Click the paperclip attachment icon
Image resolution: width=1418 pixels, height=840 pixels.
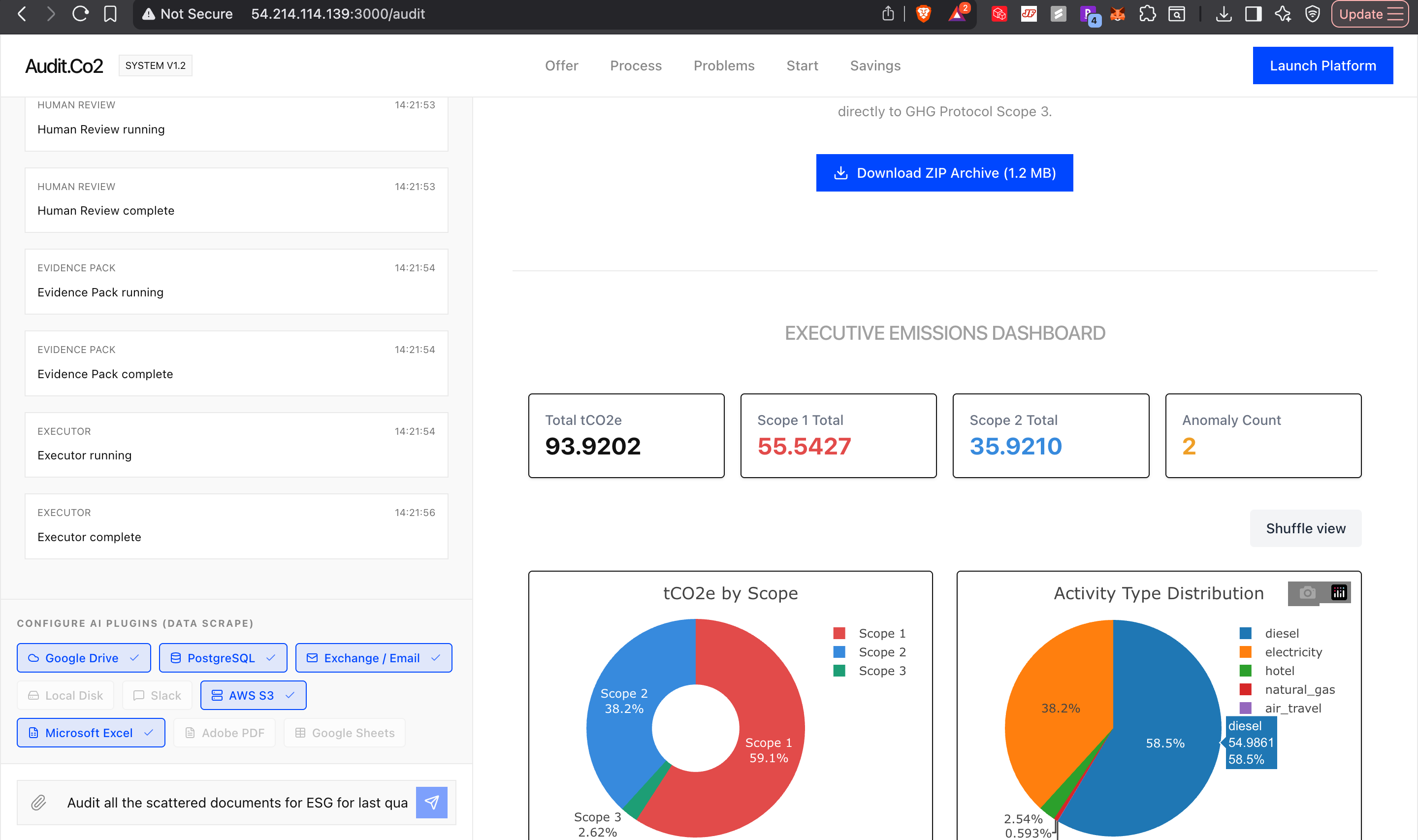(x=38, y=802)
